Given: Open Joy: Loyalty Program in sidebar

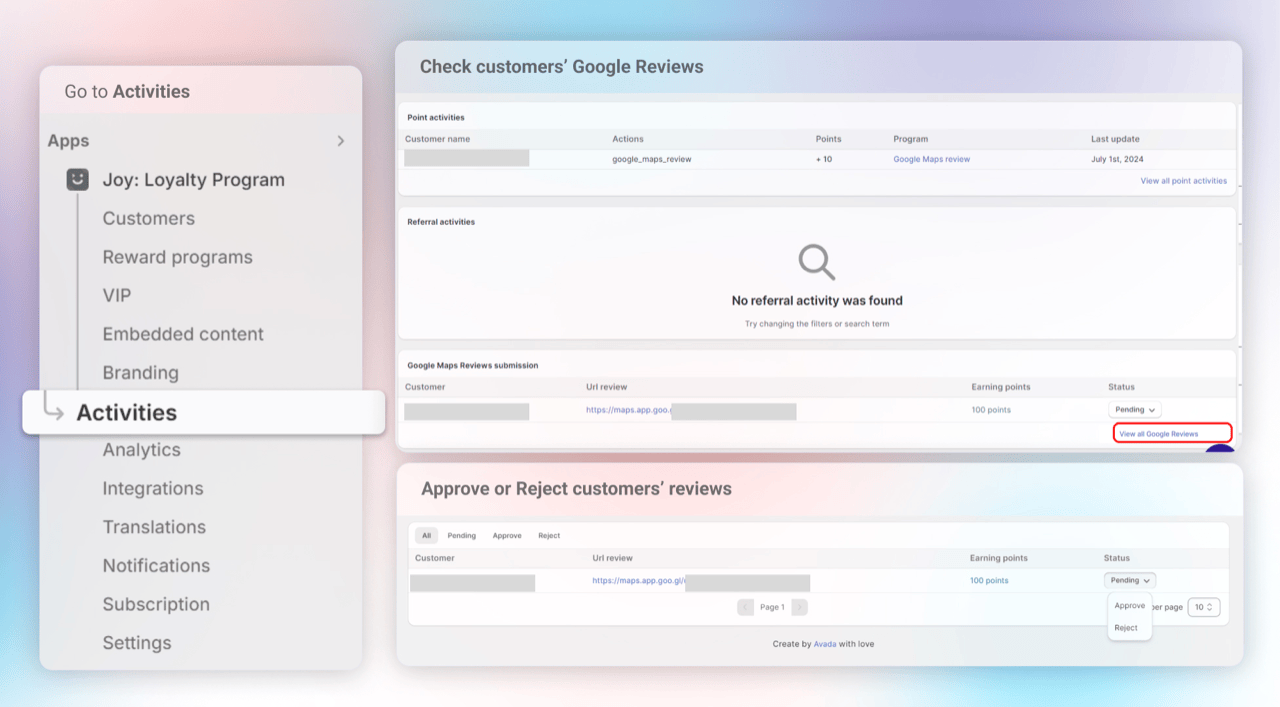Looking at the screenshot, I should pyautogui.click(x=193, y=180).
